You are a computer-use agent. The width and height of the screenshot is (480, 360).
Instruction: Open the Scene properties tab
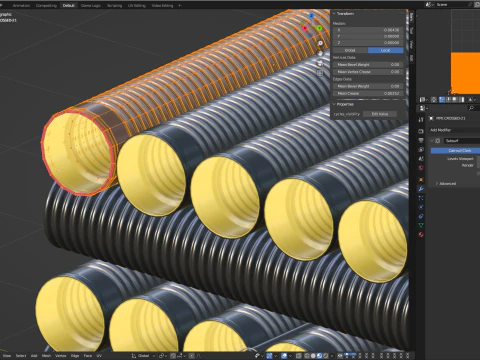pos(421,159)
